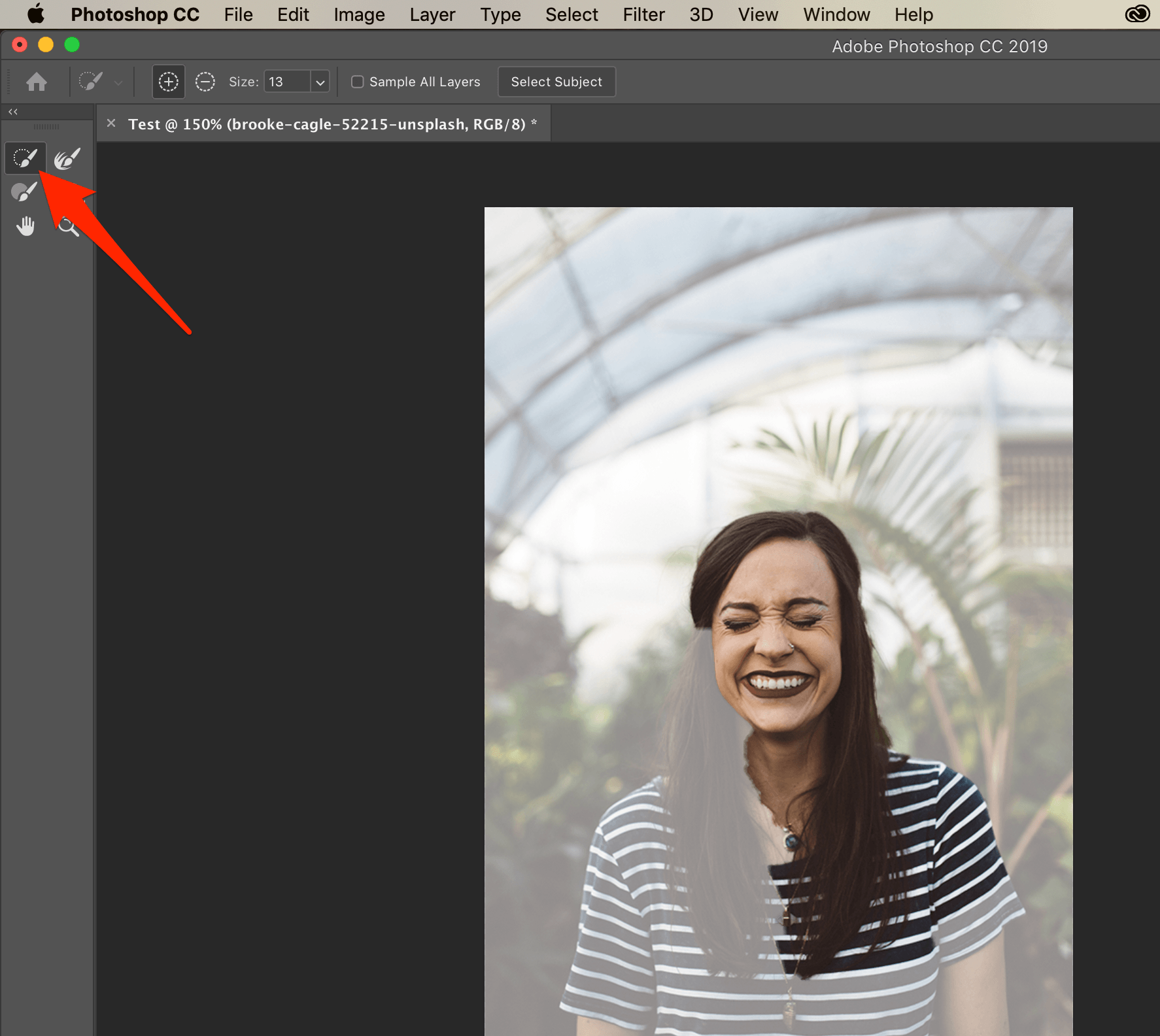1160x1036 pixels.
Task: Open the Filter menu
Action: (x=643, y=14)
